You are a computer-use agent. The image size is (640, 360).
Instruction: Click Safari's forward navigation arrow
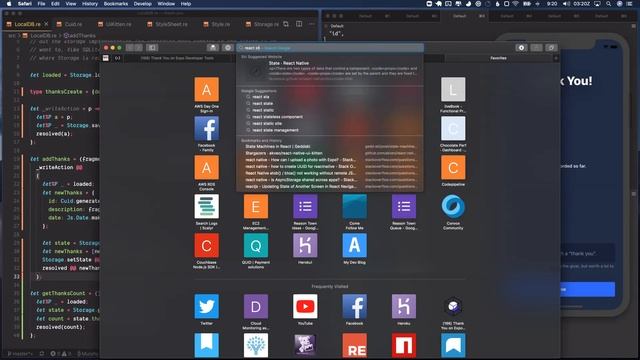pos(139,47)
